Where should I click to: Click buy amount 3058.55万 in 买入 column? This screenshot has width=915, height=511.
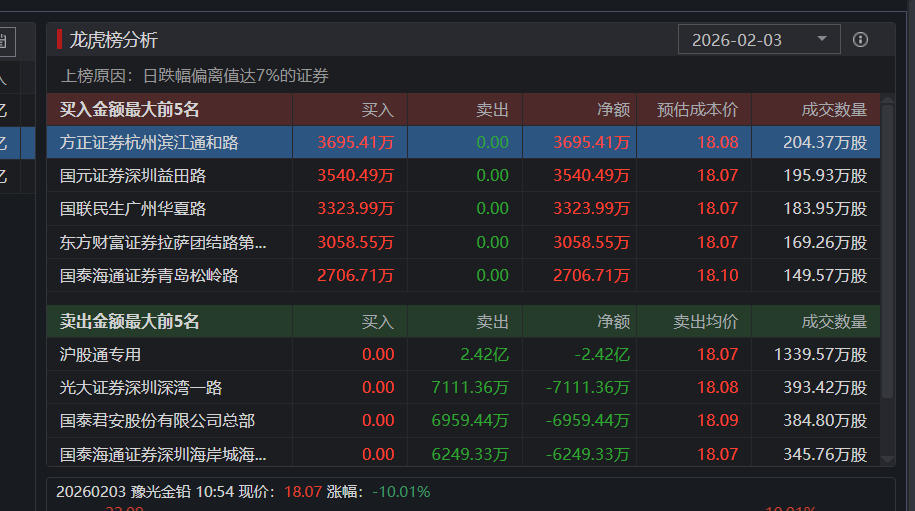[355, 242]
